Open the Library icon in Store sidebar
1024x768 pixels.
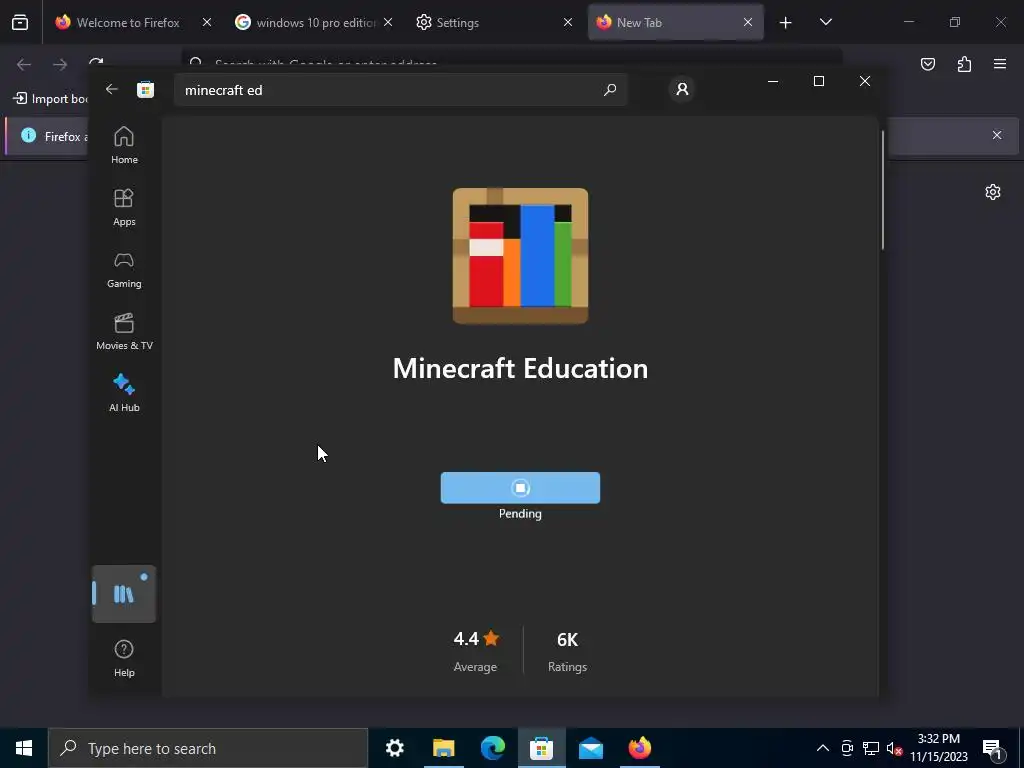click(x=124, y=594)
